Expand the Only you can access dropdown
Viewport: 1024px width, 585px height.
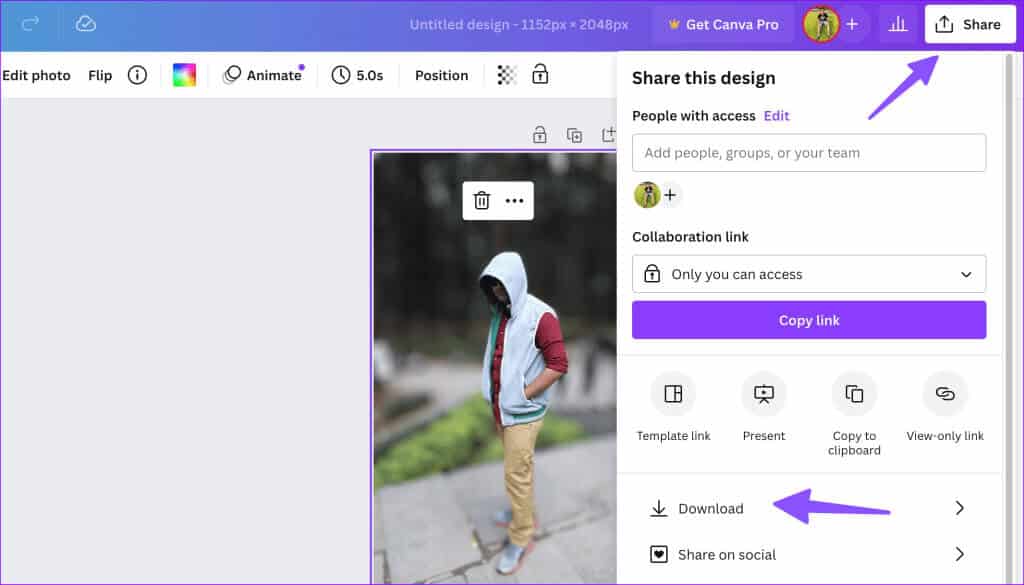(809, 274)
